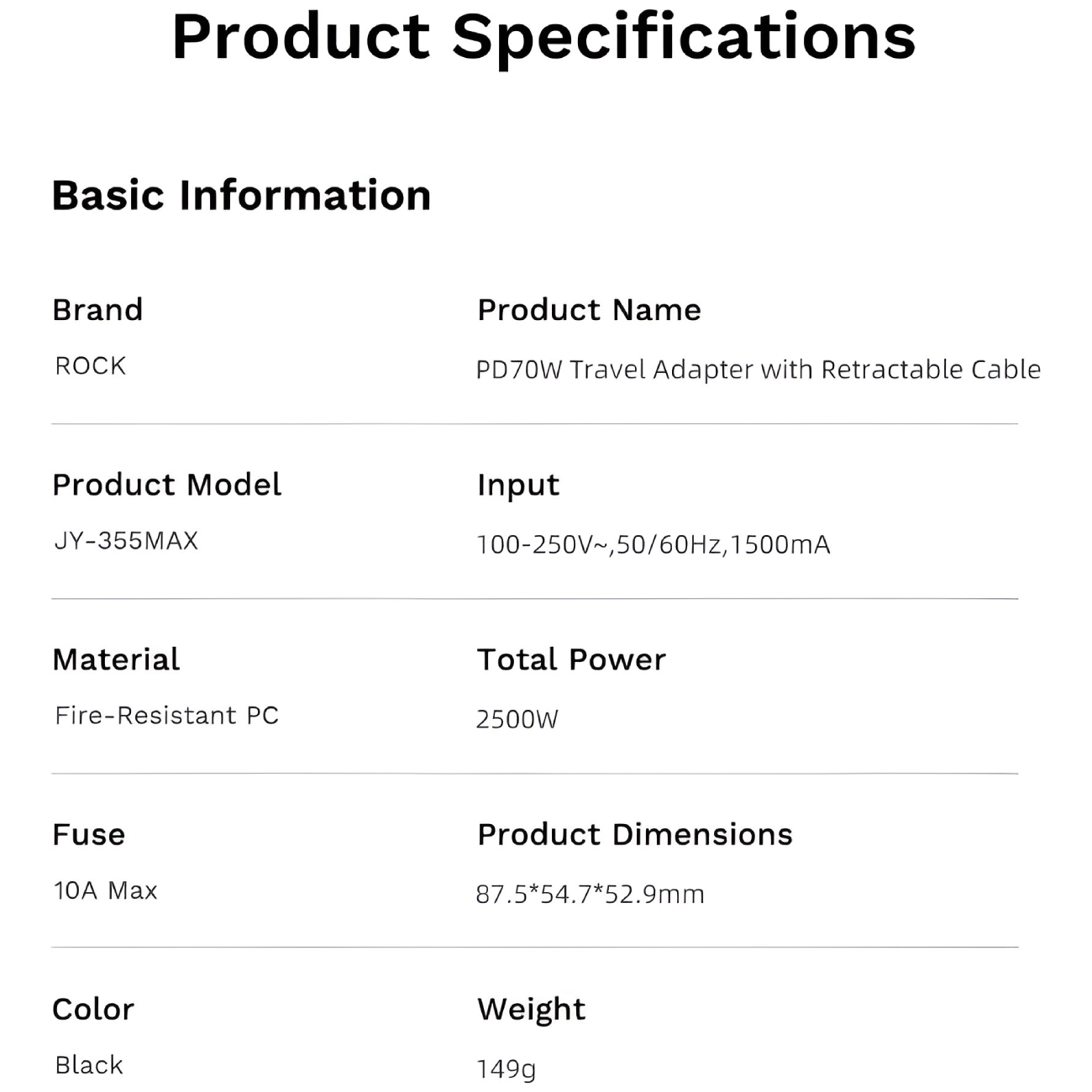
Task: Click the Input label
Action: pos(518,486)
